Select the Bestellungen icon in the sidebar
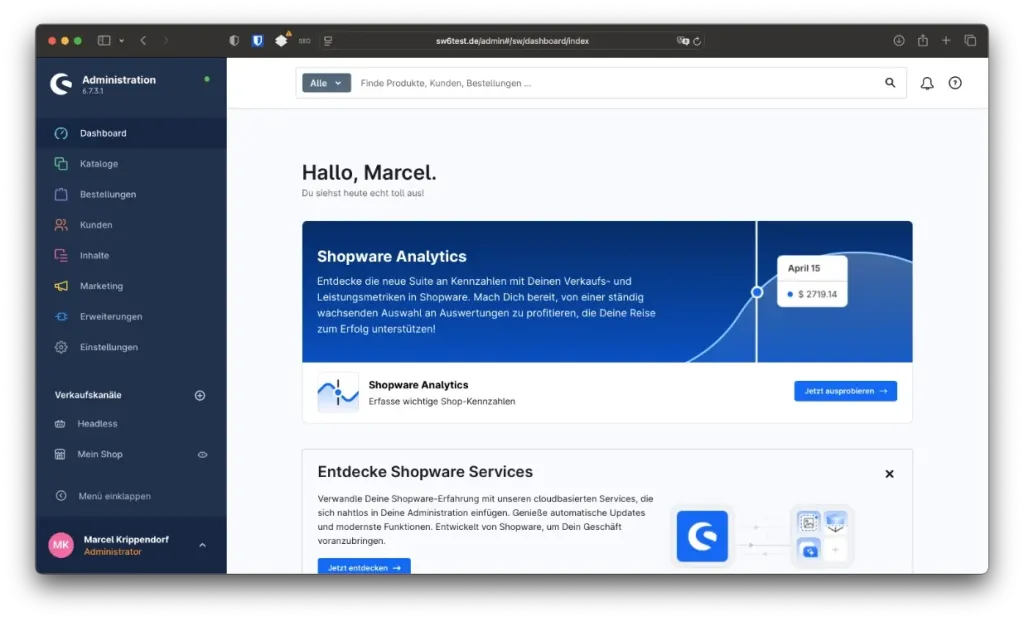The height and width of the screenshot is (621, 1024). [x=63, y=194]
